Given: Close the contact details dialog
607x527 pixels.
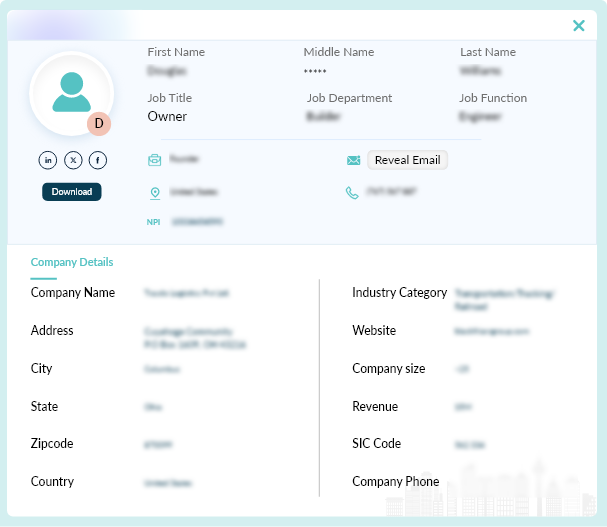Looking at the screenshot, I should point(578,26).
